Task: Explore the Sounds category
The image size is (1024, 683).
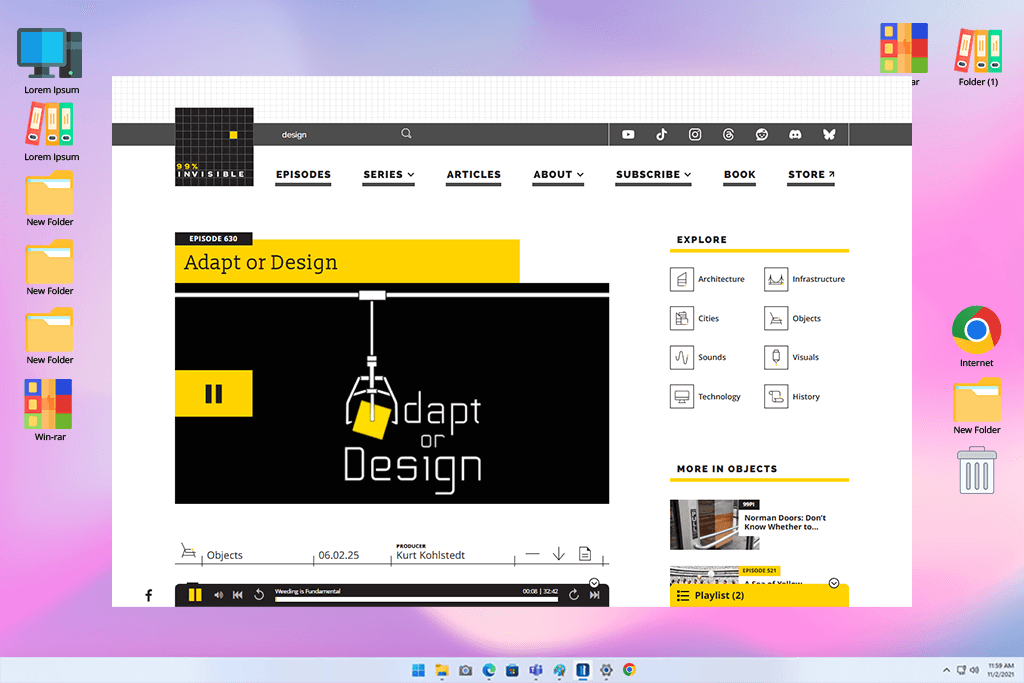Action: [698, 357]
